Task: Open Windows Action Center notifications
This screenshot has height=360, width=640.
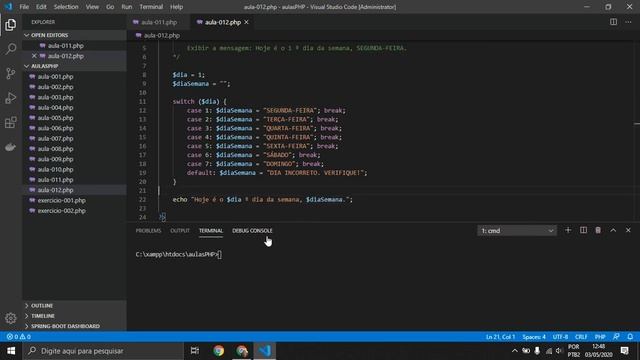Action: [x=624, y=351]
